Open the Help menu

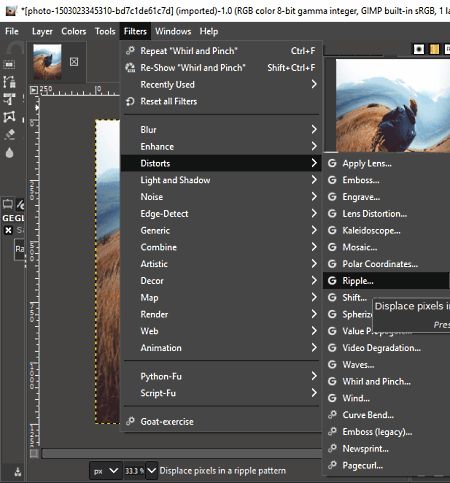(209, 31)
